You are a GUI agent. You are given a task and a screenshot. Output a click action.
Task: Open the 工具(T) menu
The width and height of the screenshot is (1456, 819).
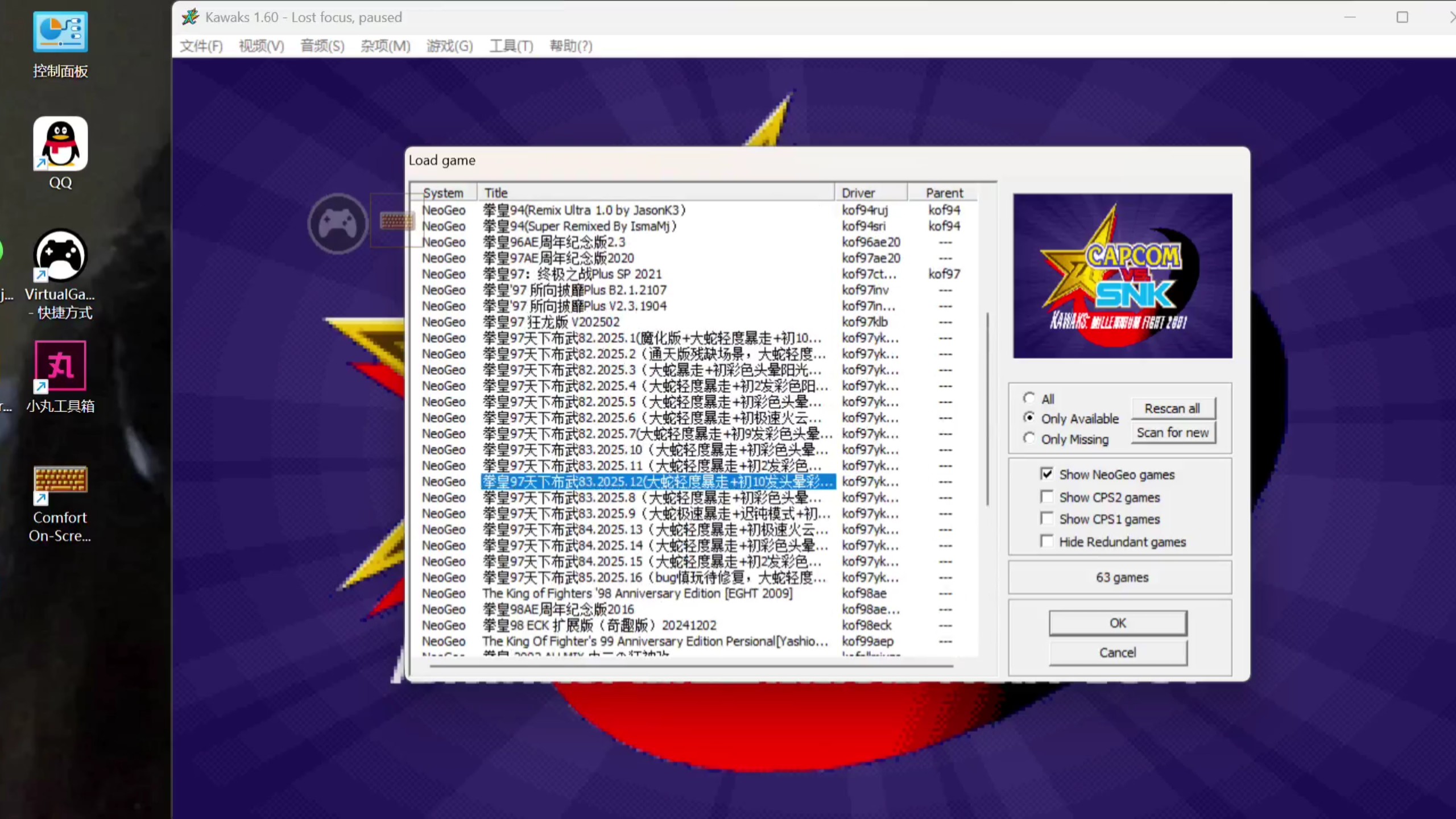click(510, 46)
